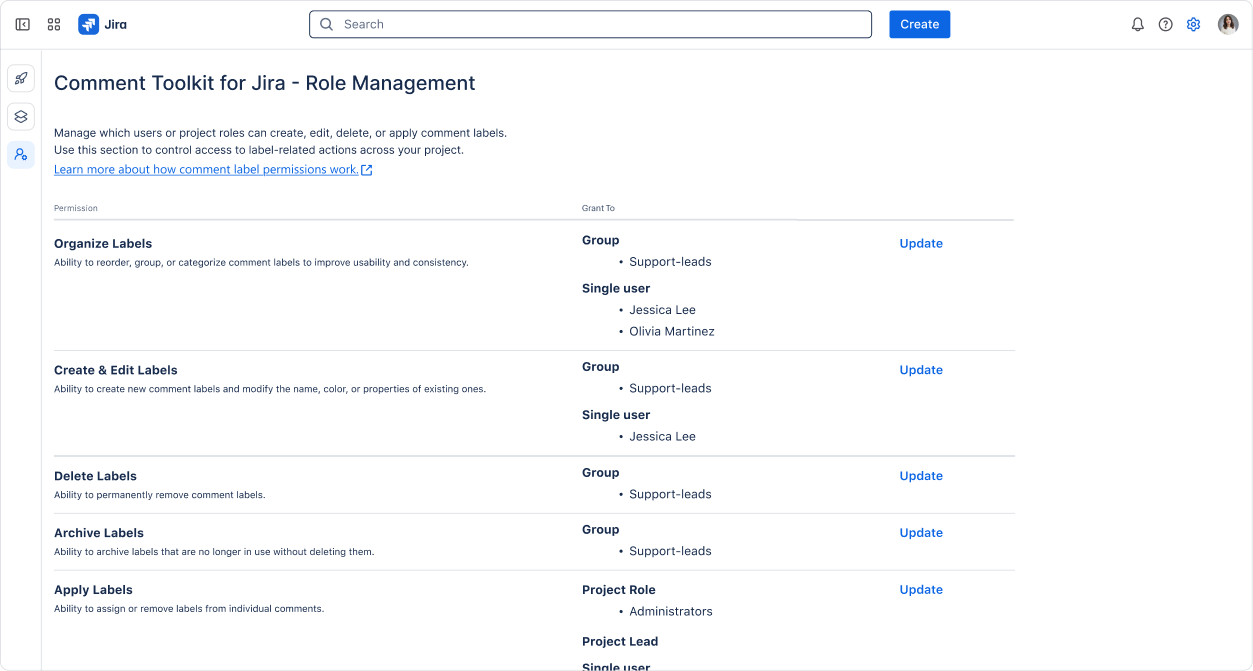The image size is (1253, 671).
Task: Click Support-leads in Delete Labels row
Action: click(670, 494)
